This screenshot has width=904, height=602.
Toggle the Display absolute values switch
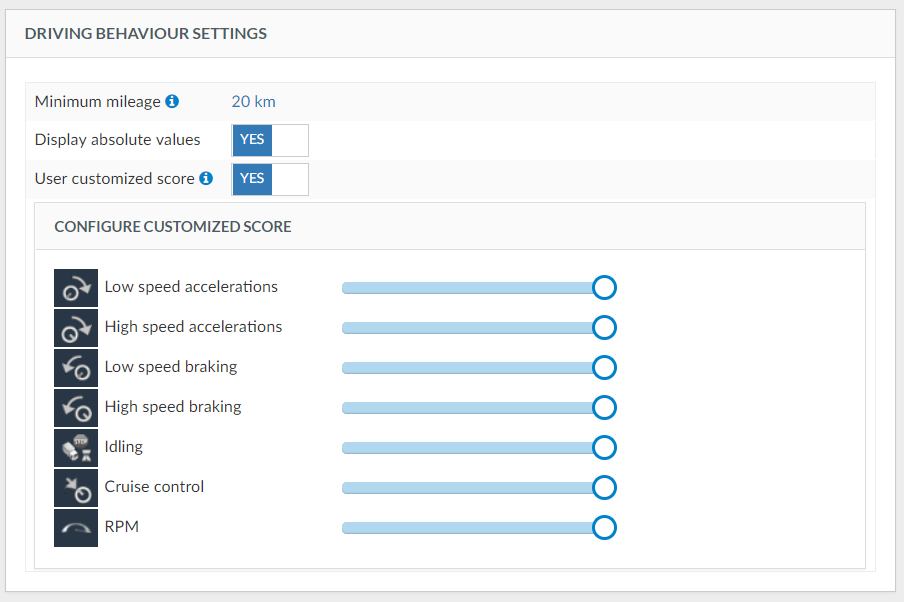[x=270, y=140]
